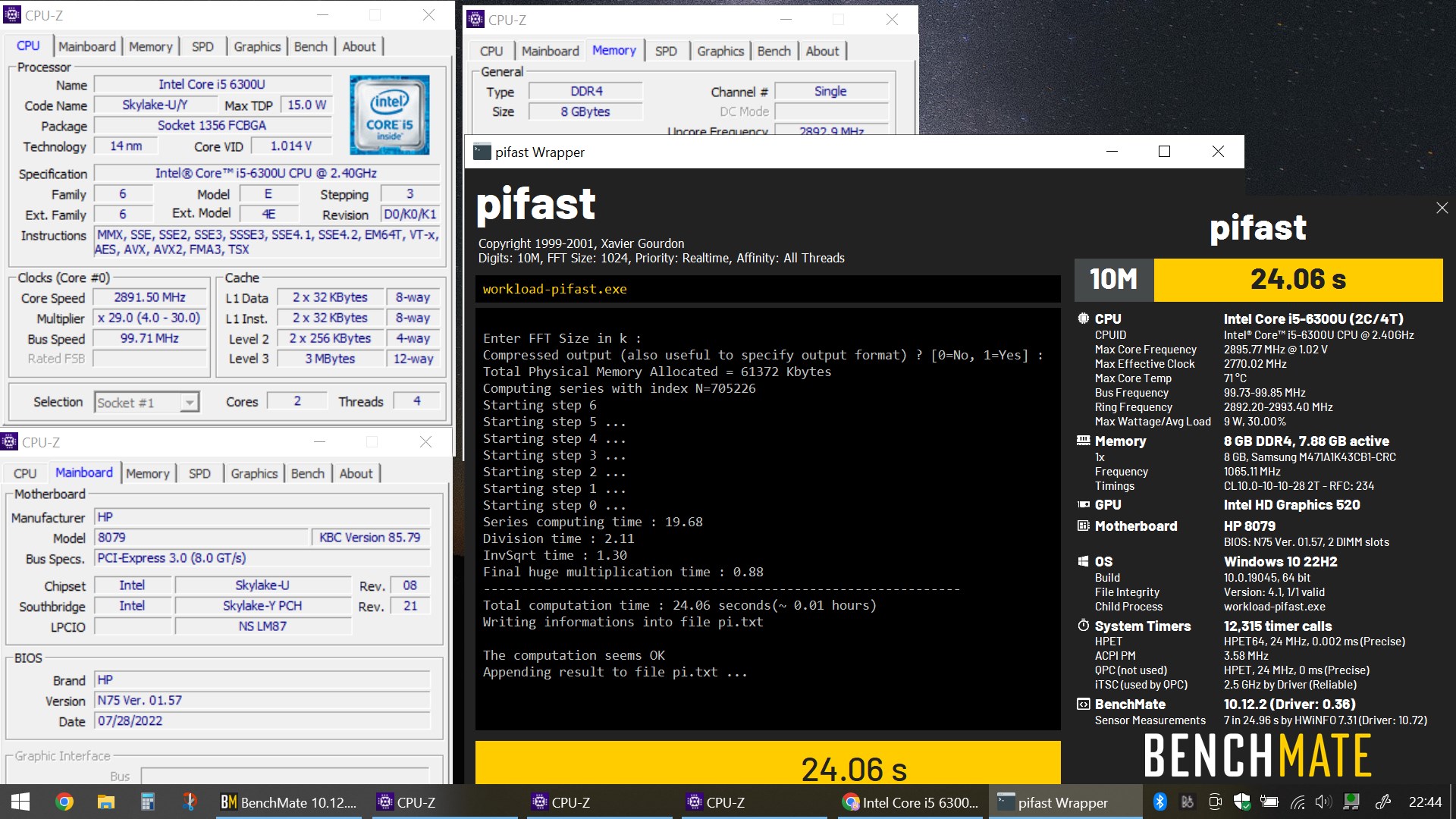
Task: Open the Wi-Fi network tray icon
Action: 1298,802
